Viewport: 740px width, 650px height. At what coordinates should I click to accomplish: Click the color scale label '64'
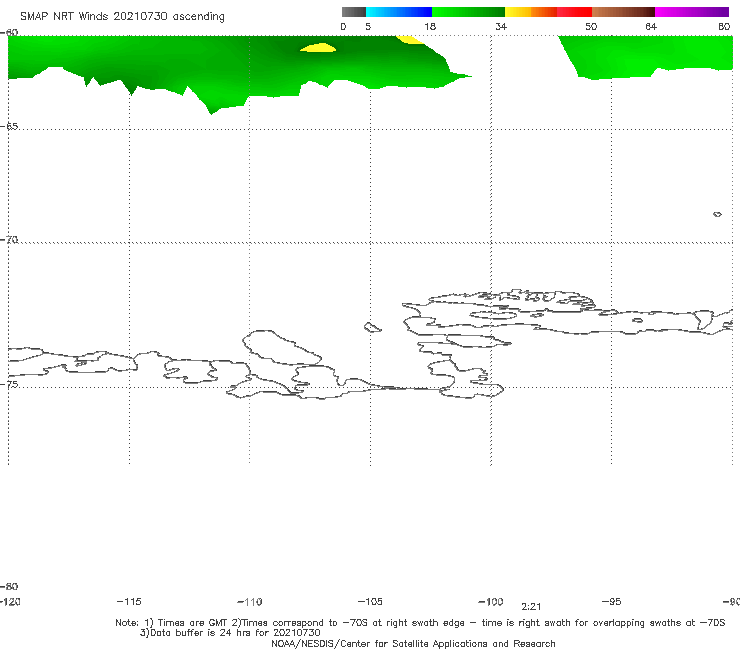point(651,26)
